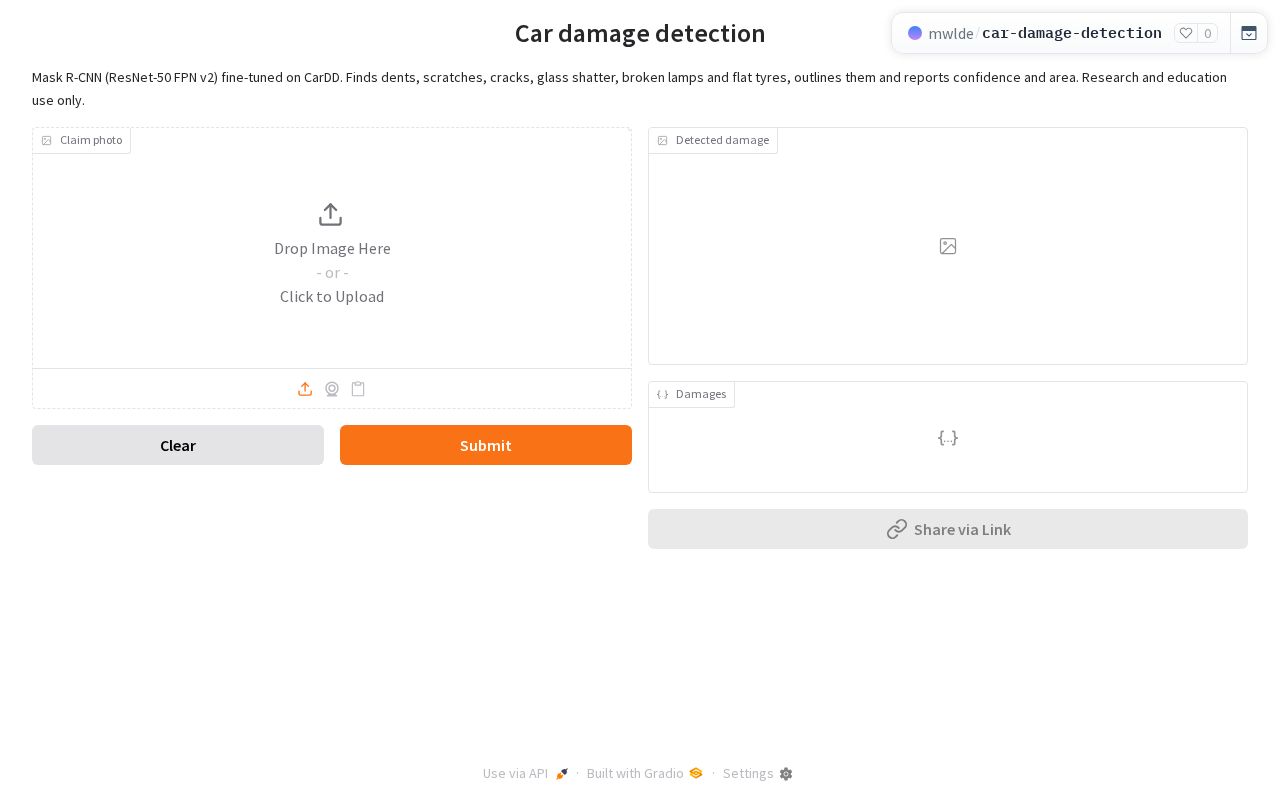Click the mwlde owner avatar

[x=915, y=33]
